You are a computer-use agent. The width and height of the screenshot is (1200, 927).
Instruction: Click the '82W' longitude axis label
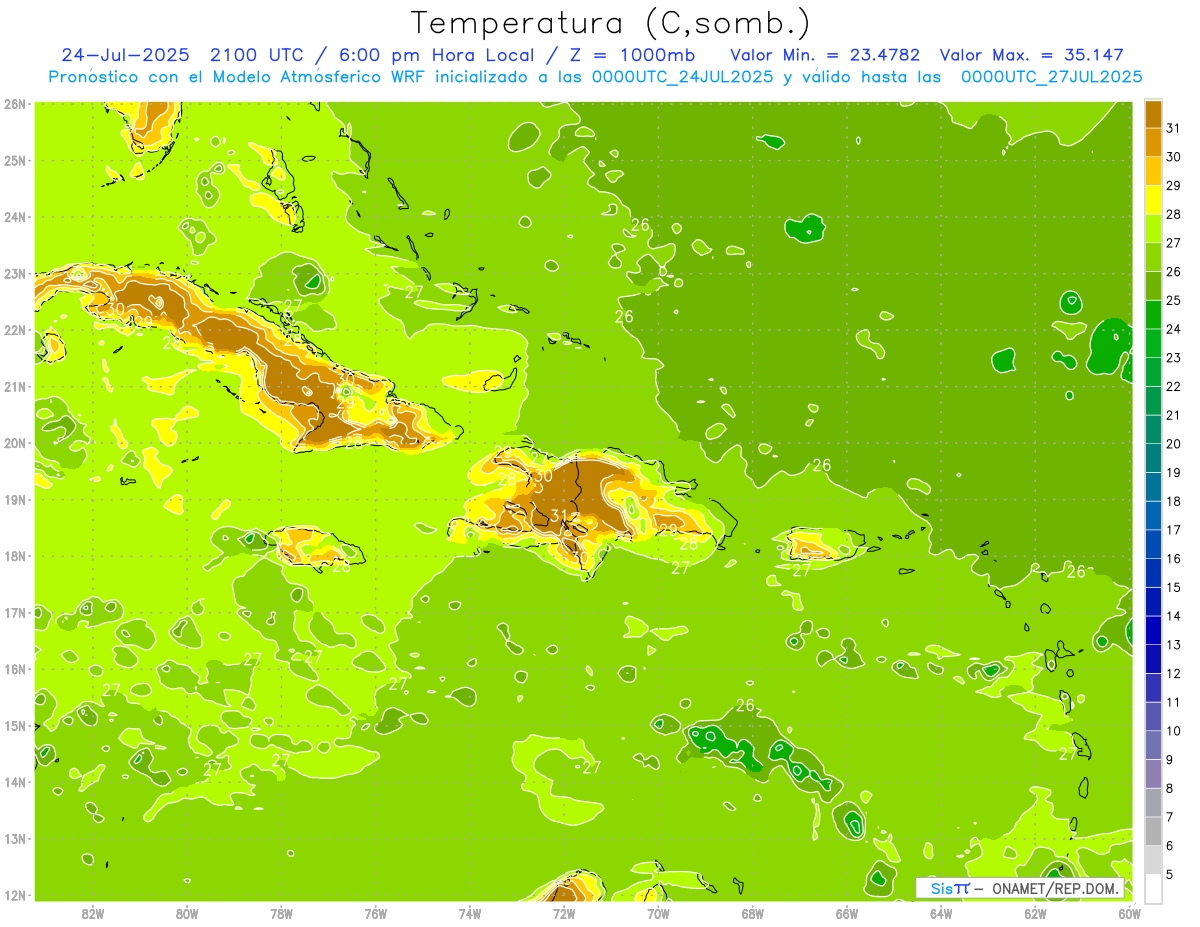coord(92,914)
